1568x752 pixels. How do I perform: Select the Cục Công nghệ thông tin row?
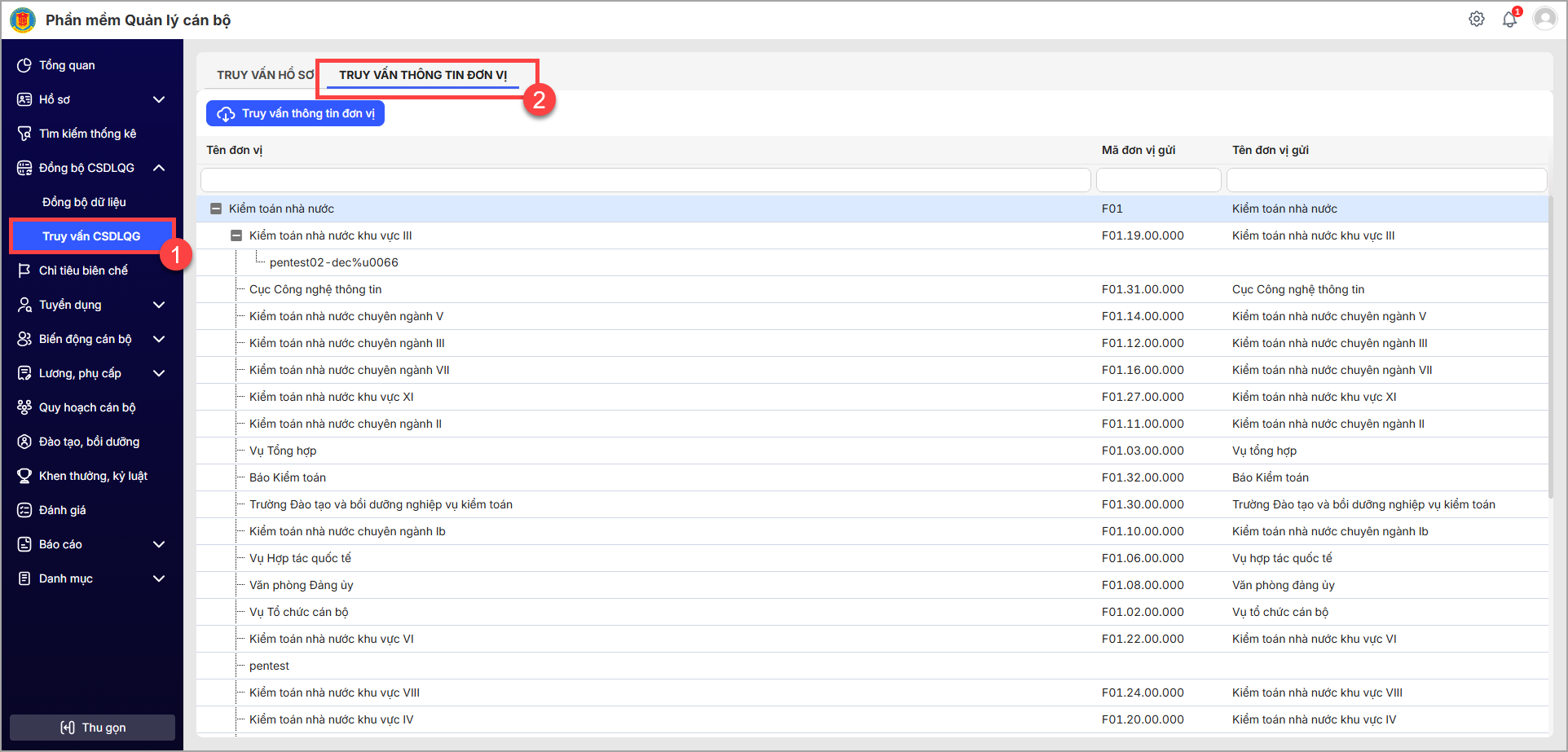click(x=315, y=289)
